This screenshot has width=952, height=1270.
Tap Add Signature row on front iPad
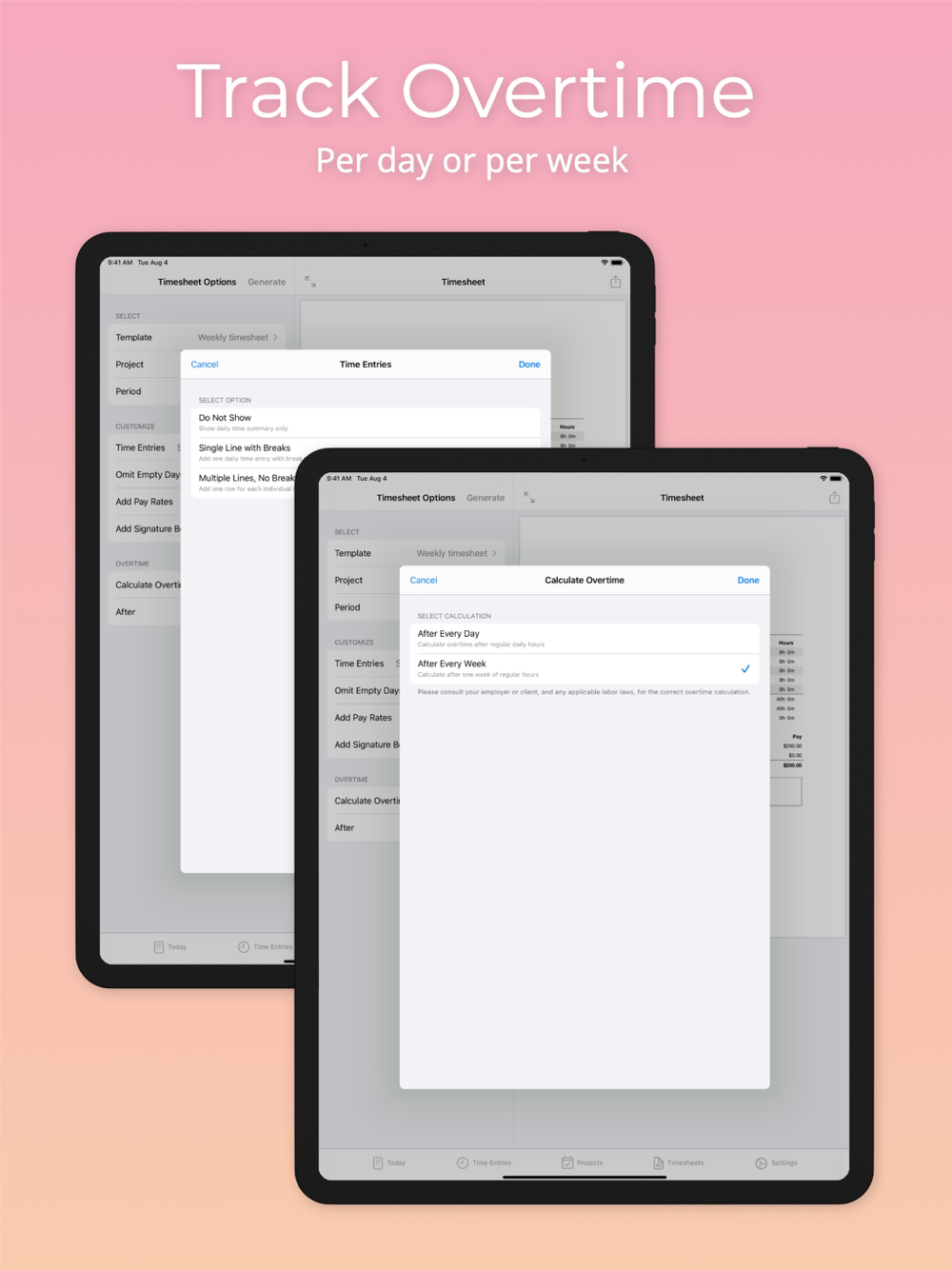[x=364, y=744]
